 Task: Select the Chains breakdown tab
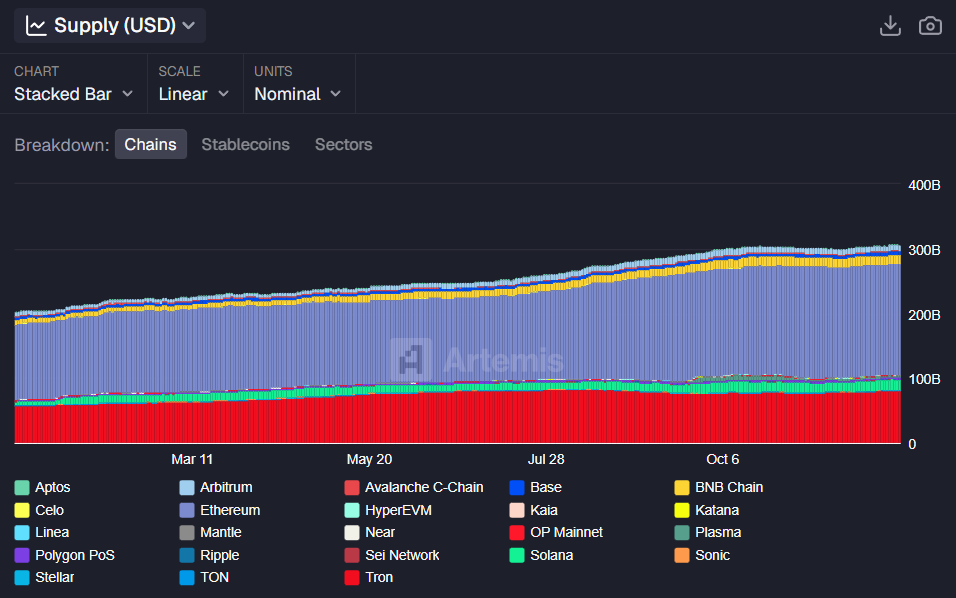pos(151,144)
